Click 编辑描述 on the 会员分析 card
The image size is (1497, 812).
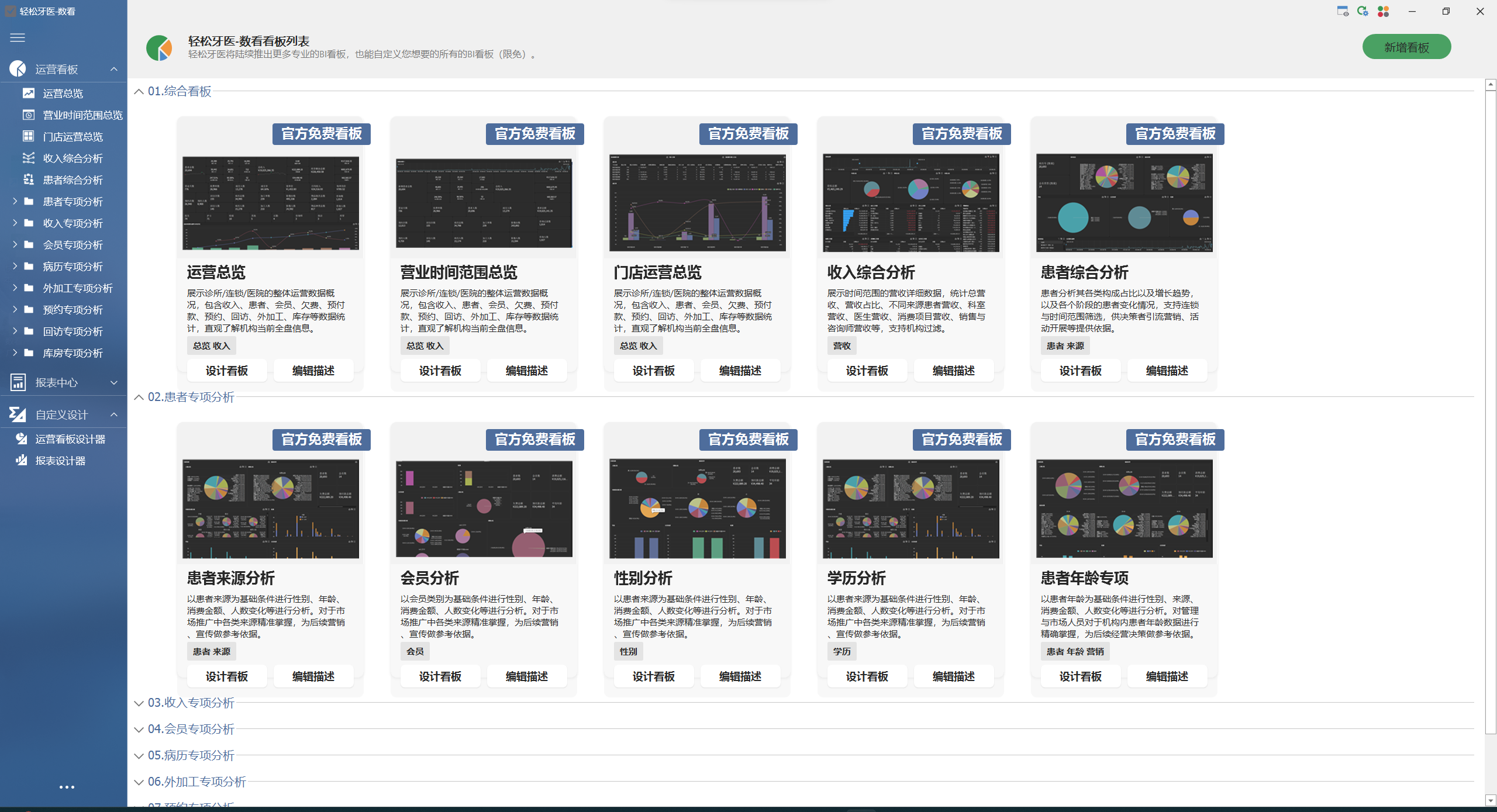tap(527, 676)
